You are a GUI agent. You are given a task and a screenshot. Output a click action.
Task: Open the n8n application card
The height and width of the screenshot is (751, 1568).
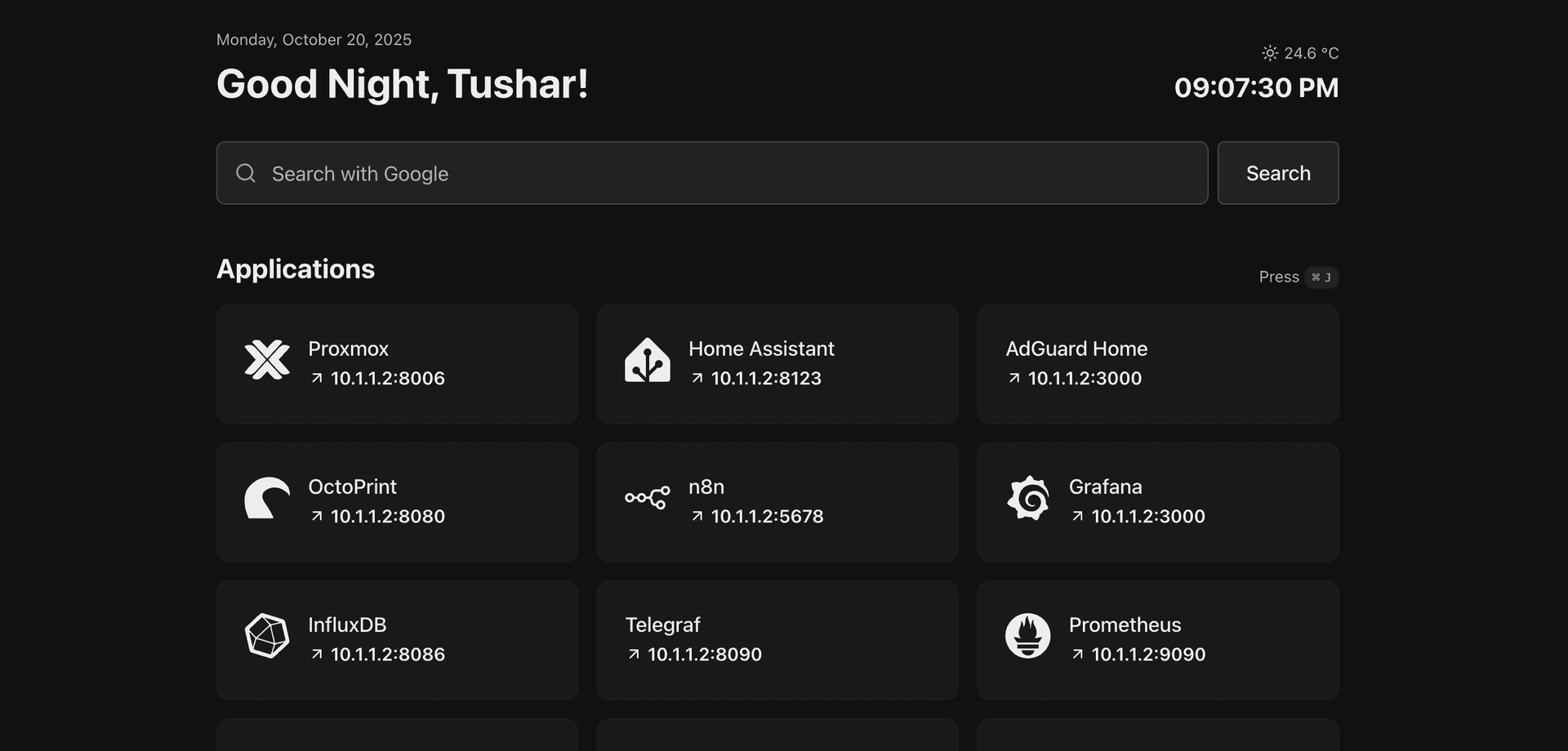tap(777, 502)
